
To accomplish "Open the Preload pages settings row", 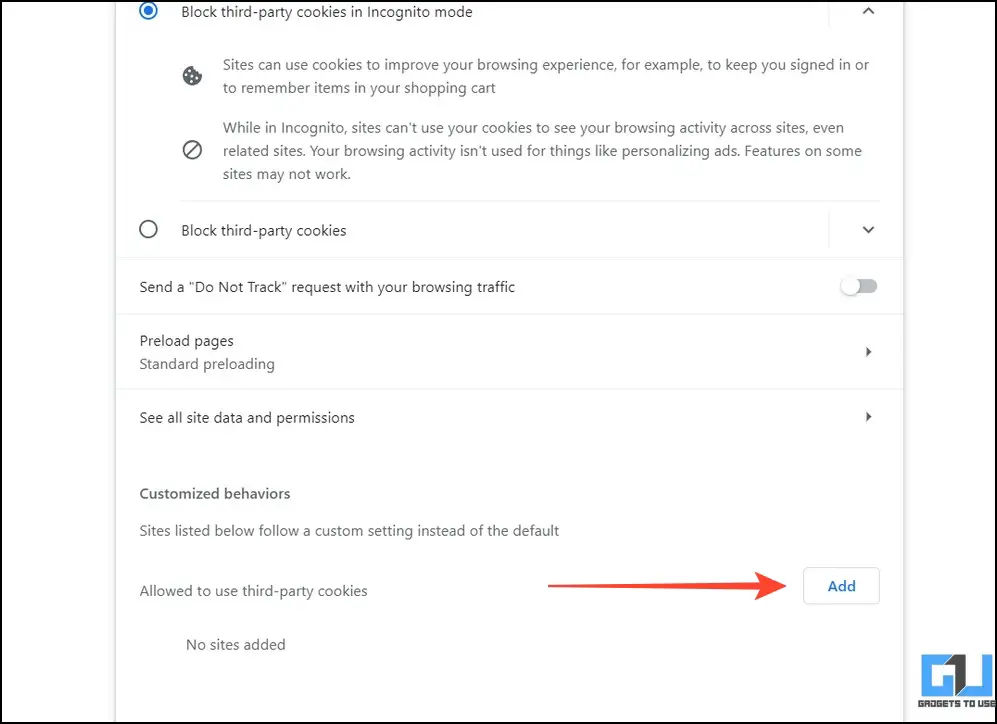I will (x=509, y=352).
